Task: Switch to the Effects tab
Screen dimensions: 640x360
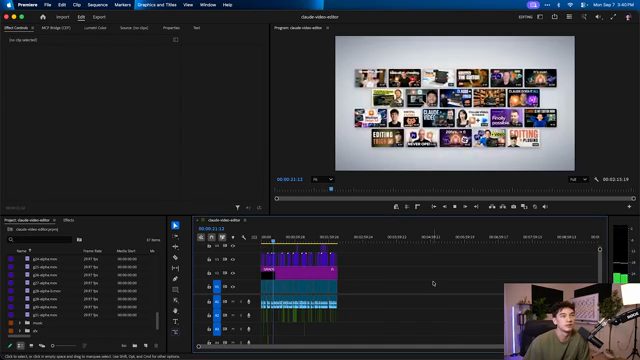Action: click(69, 220)
